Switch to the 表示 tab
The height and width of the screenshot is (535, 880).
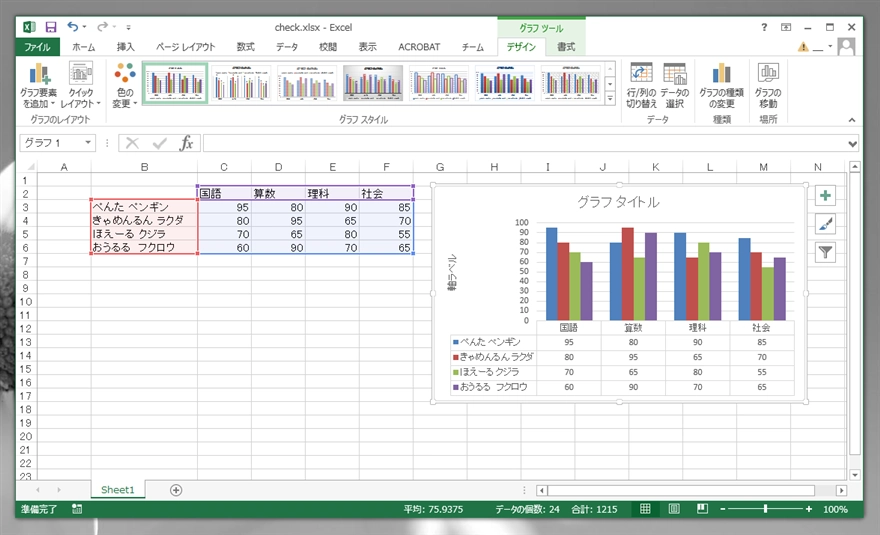pyautogui.click(x=368, y=47)
